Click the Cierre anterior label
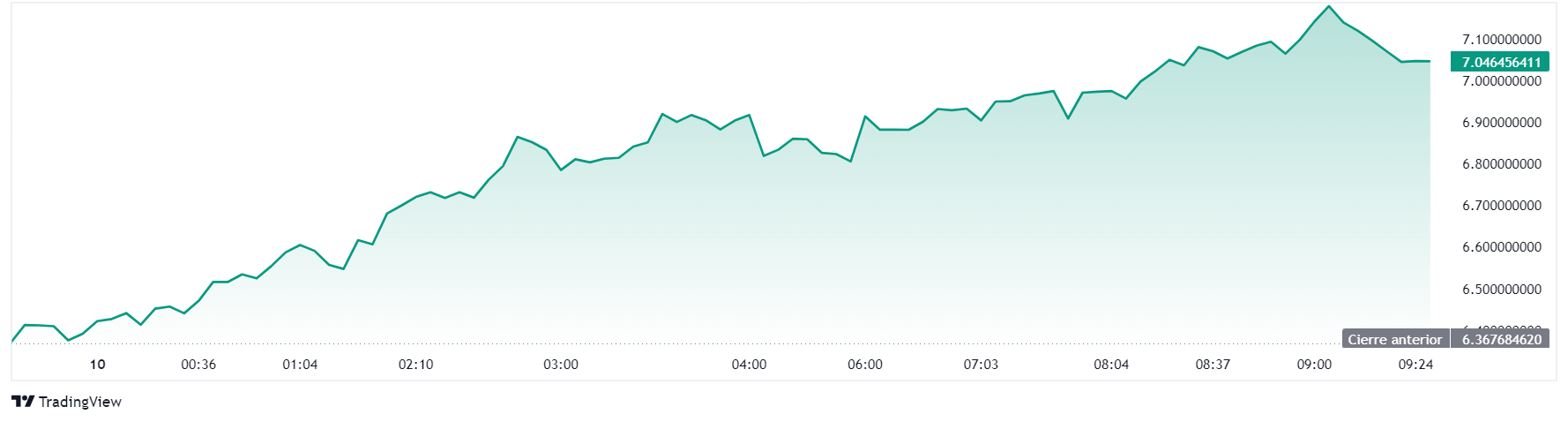This screenshot has width=1568, height=422. click(1395, 339)
